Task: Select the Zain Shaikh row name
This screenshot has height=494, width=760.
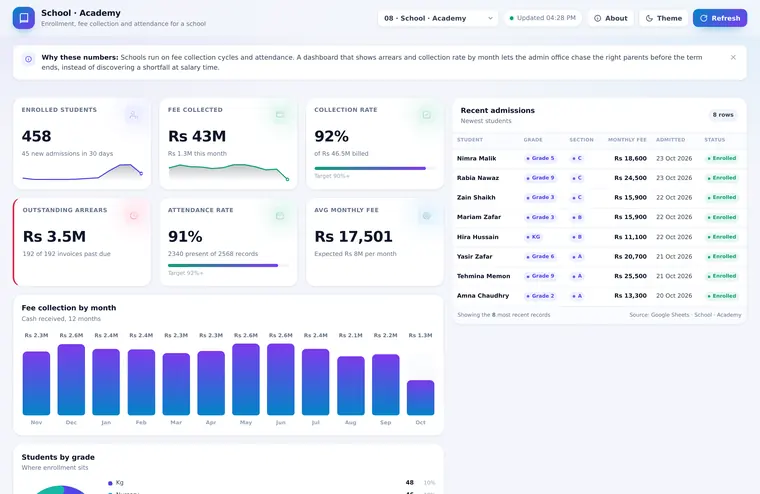Action: (x=476, y=197)
